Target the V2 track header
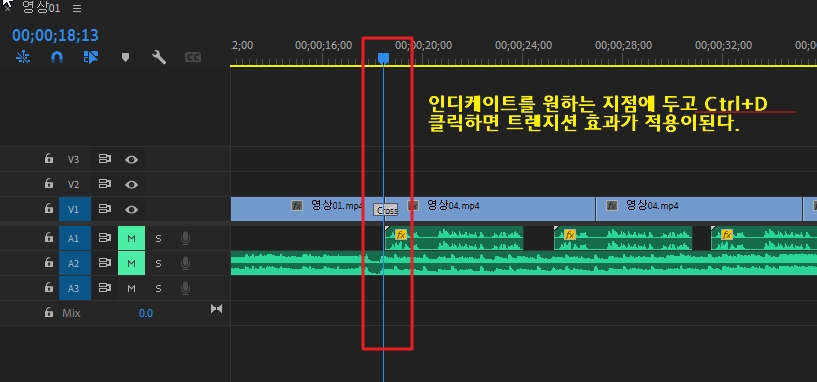Viewport: 817px width, 382px height. [73, 184]
